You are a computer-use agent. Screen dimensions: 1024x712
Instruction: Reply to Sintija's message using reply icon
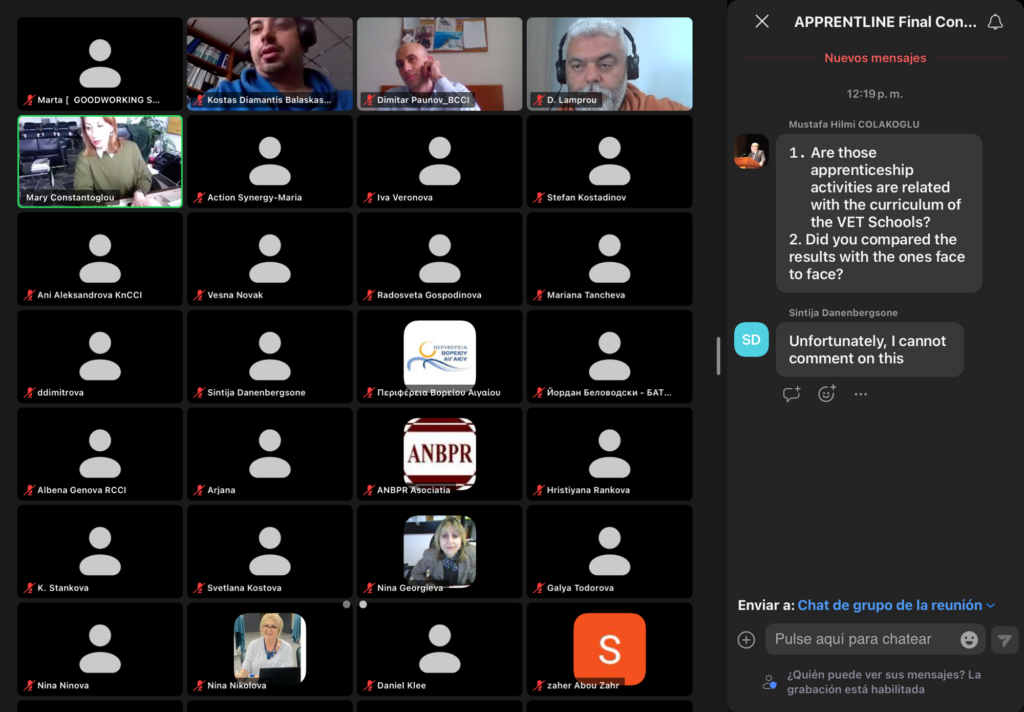coord(792,394)
